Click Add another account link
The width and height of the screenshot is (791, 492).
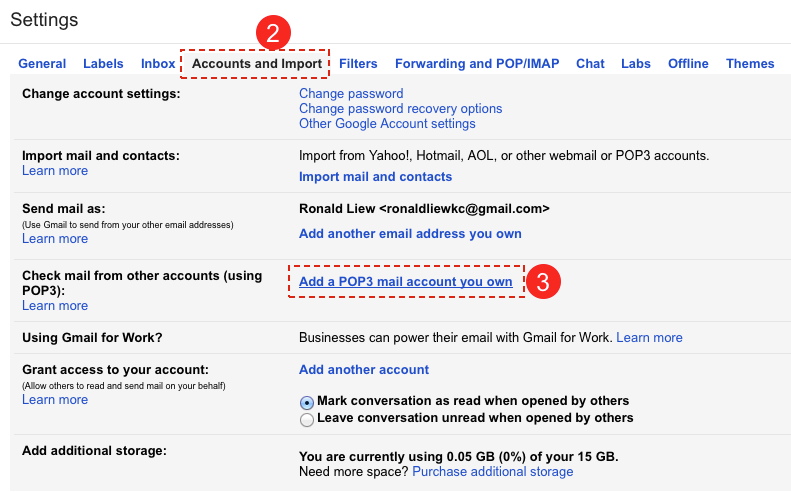pos(364,369)
